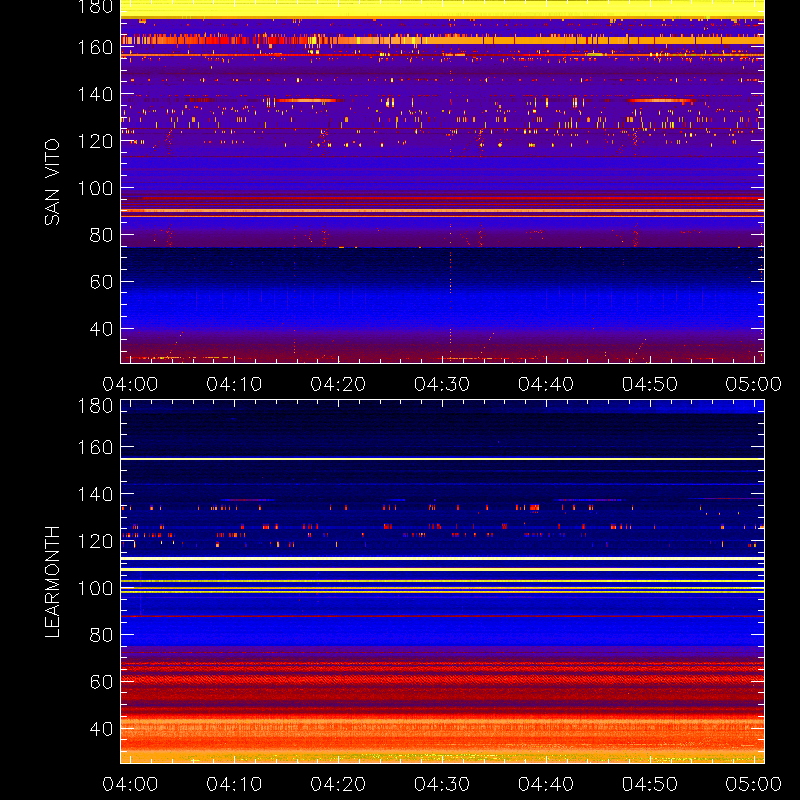The image size is (800, 800).
Task: Click 160 tick label on Learmonth plot
Action: 95,447
